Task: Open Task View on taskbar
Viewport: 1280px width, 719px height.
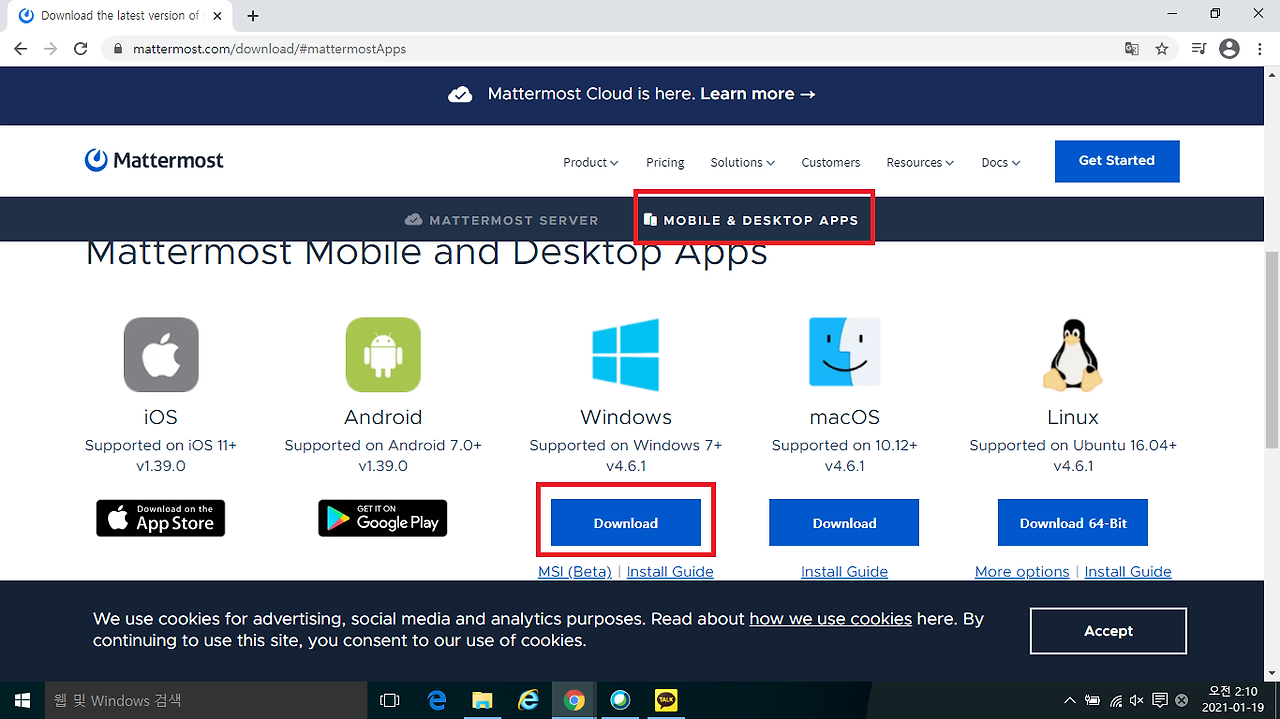Action: [390, 701]
